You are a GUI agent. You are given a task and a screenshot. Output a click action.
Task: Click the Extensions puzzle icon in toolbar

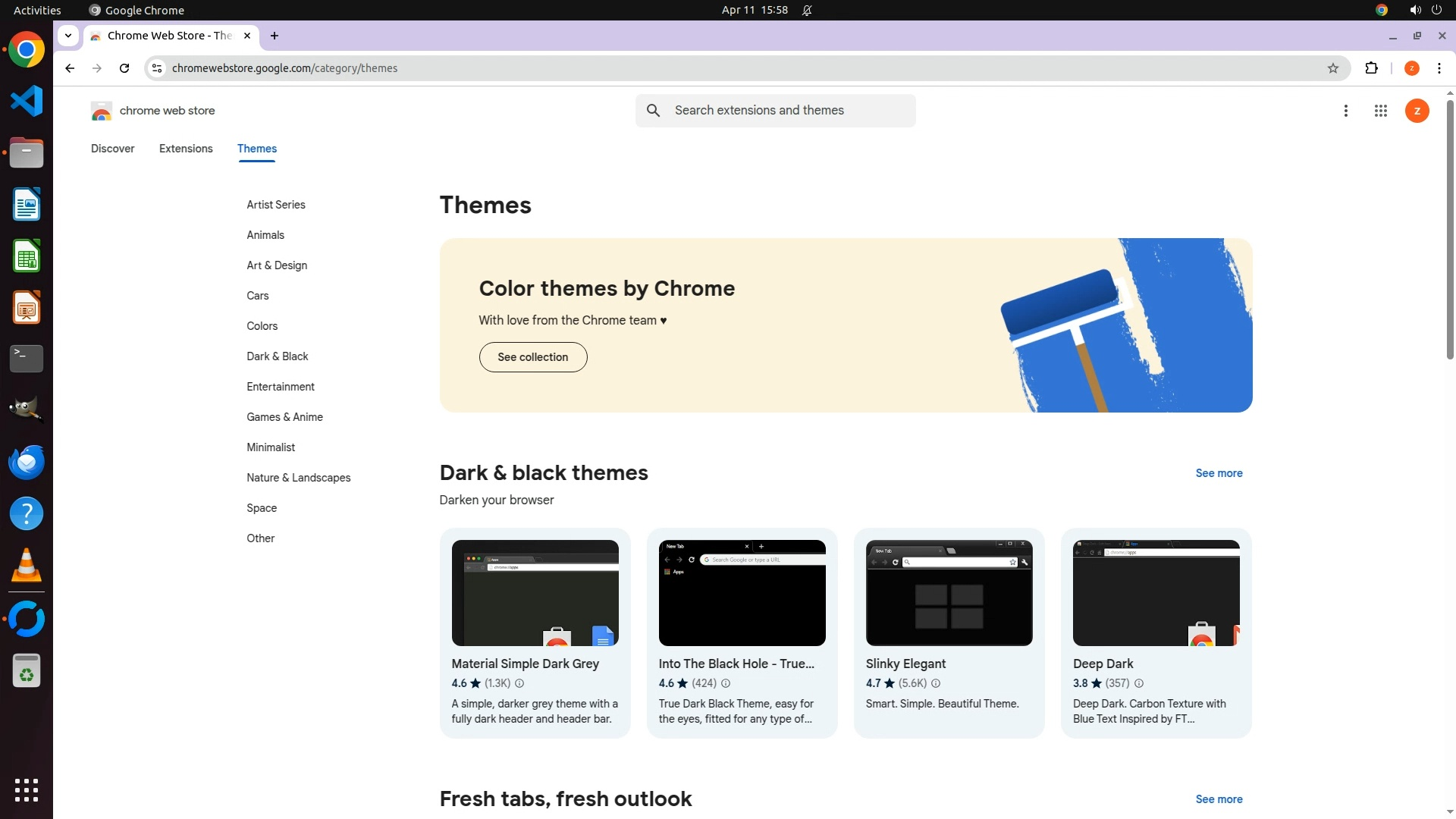1371,68
